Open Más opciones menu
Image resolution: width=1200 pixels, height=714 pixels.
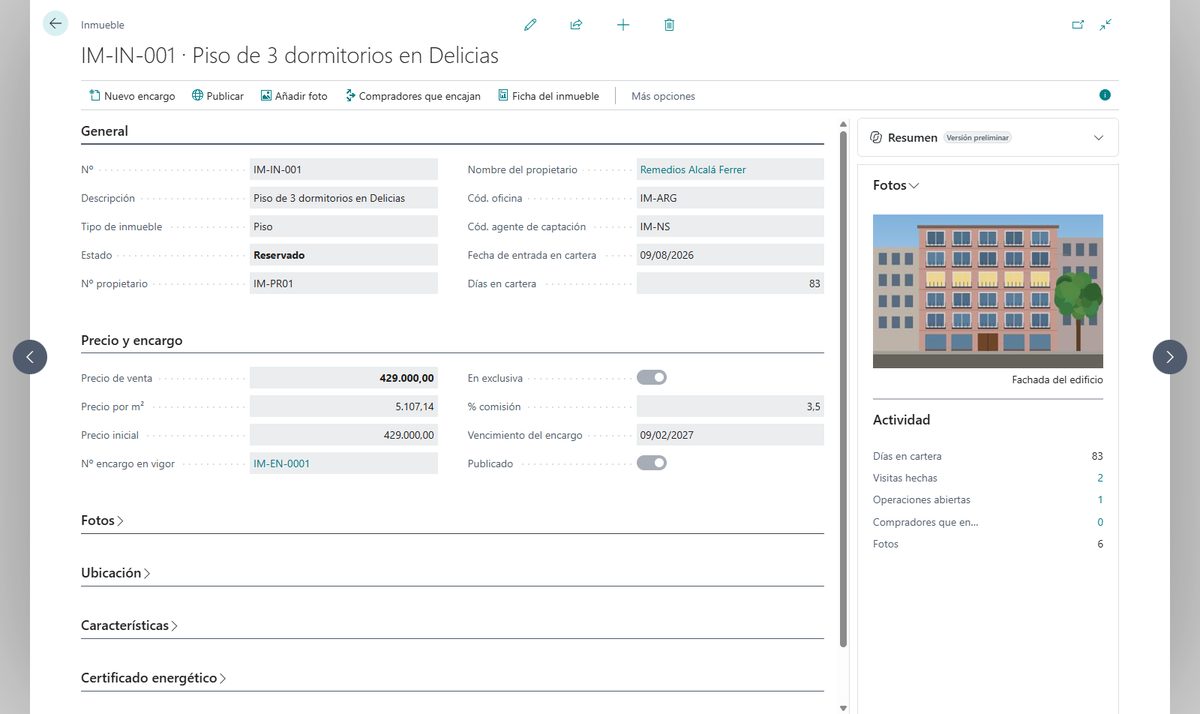click(x=663, y=96)
